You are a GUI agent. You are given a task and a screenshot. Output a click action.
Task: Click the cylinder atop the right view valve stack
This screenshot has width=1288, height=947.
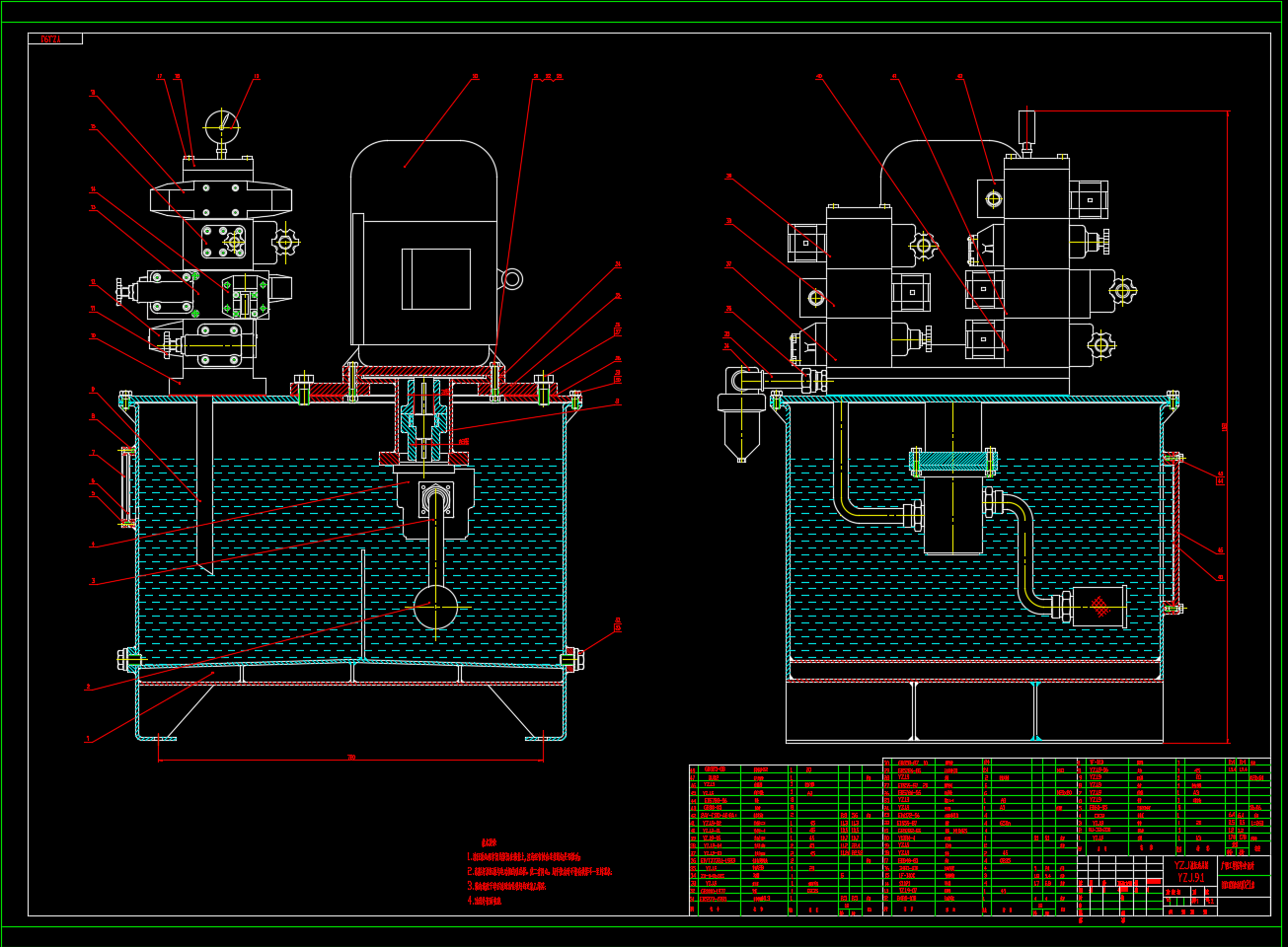[x=1026, y=125]
